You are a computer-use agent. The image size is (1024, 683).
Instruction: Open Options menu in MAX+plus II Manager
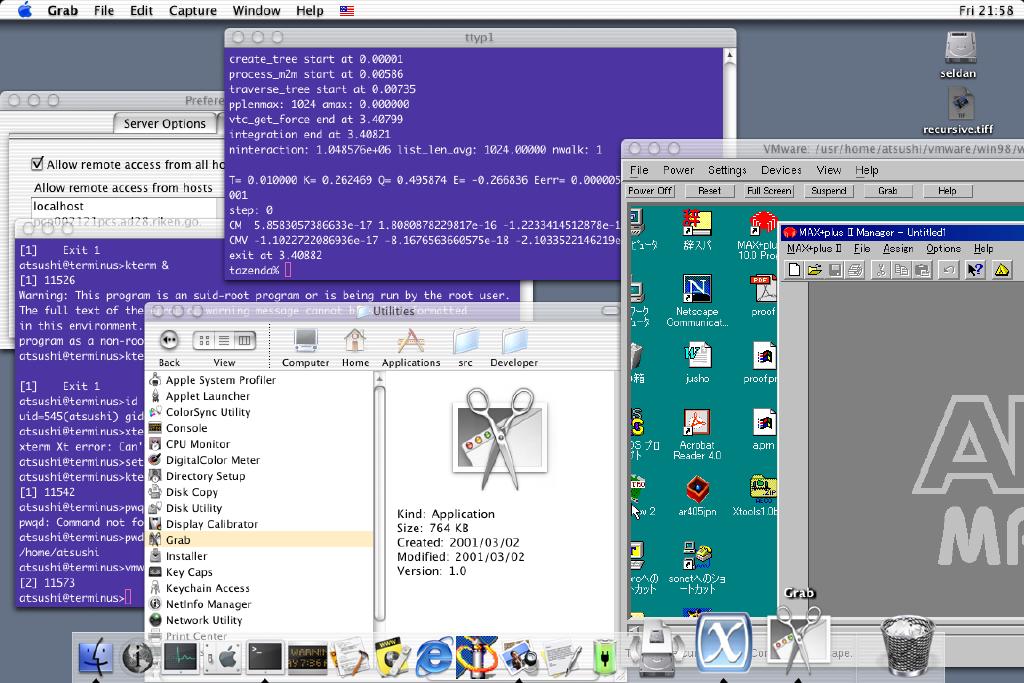[943, 249]
